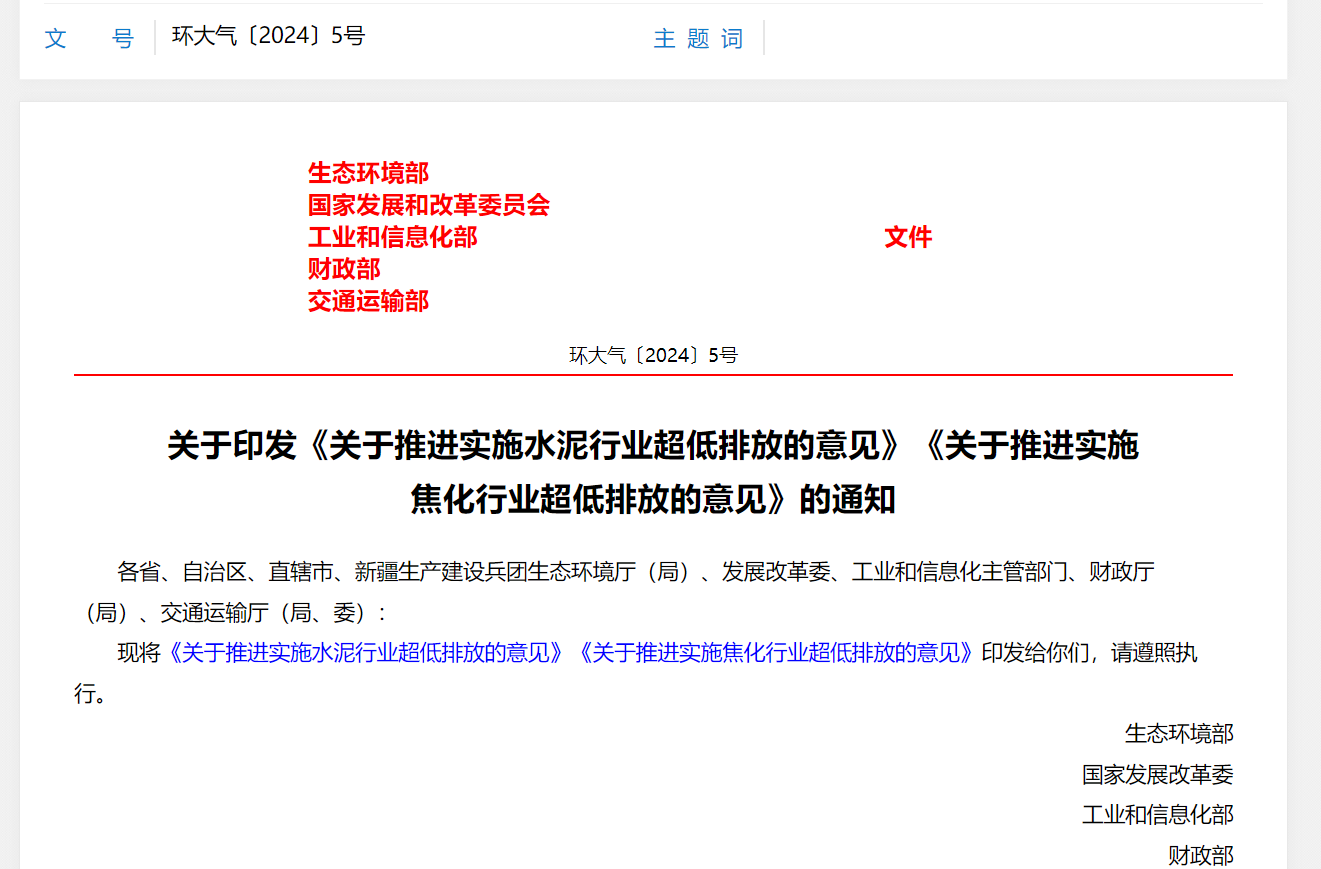
Task: Click the red header 财政部
Action: (344, 269)
